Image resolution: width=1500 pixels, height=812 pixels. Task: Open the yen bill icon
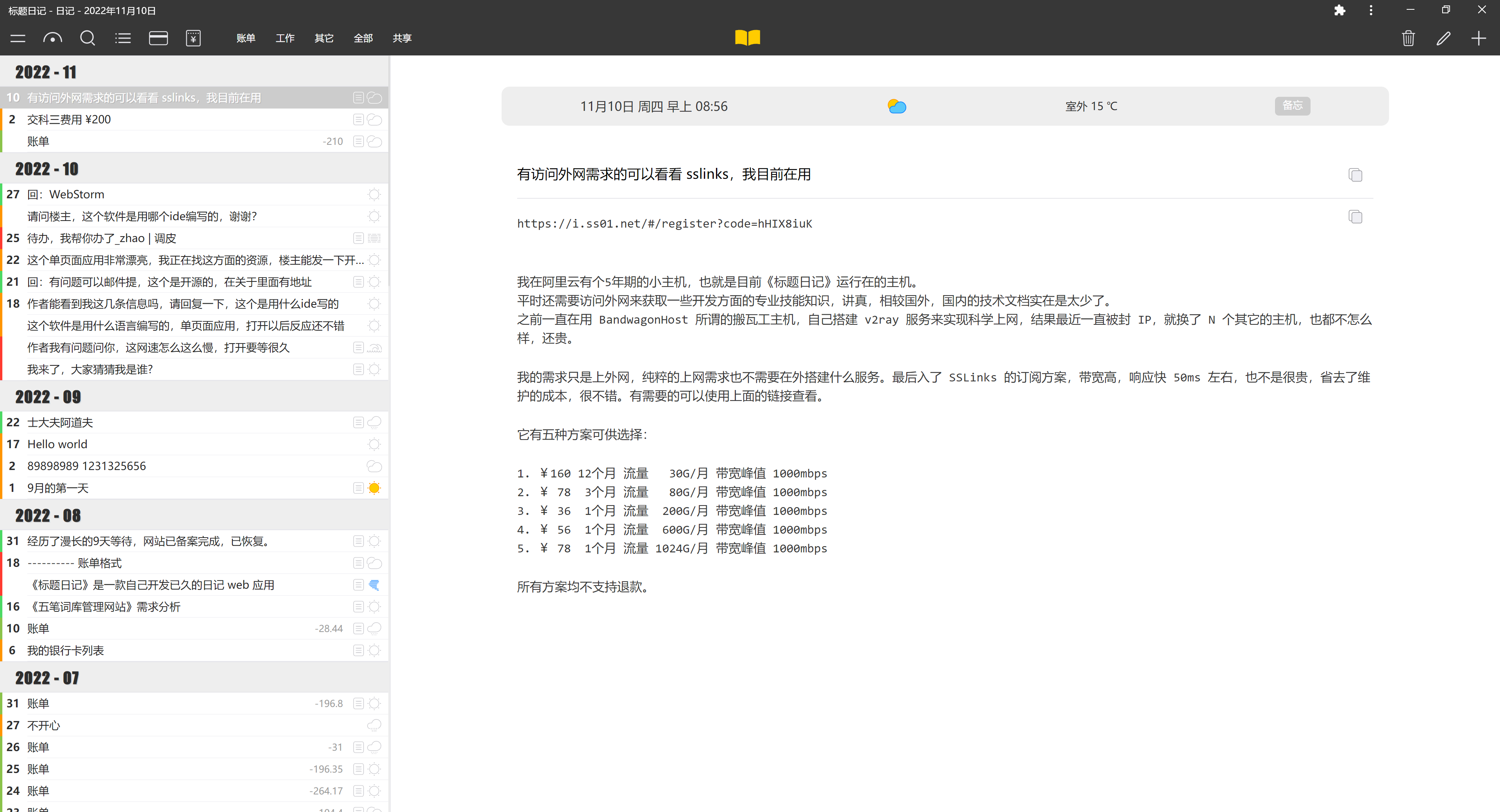tap(193, 38)
